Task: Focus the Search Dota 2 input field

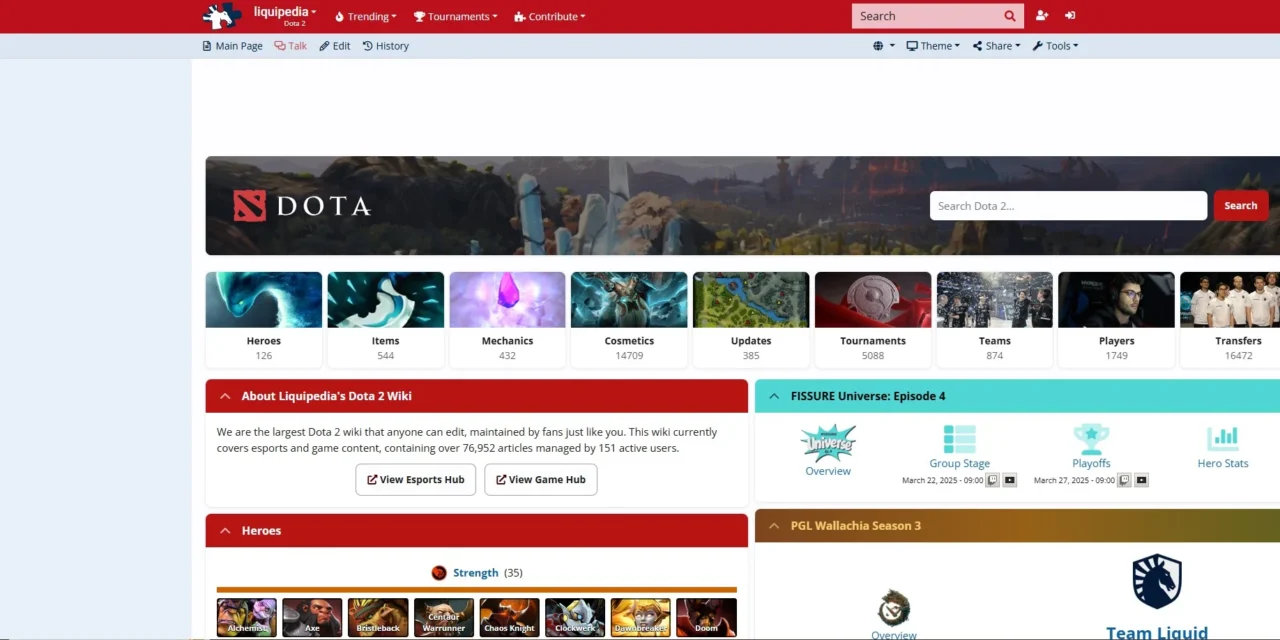Action: [x=1068, y=206]
